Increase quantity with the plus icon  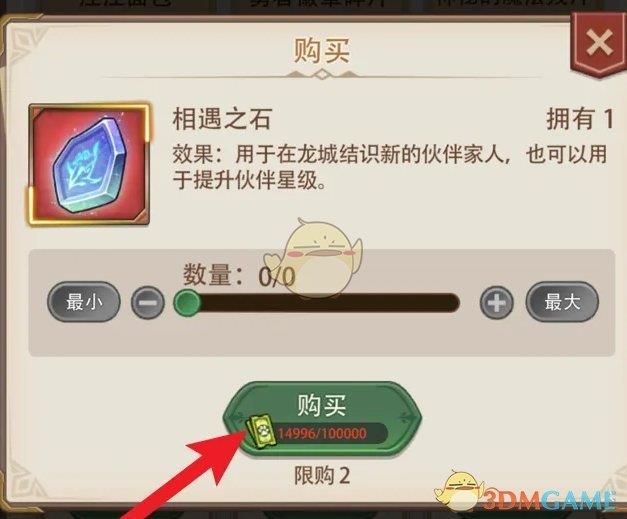[x=496, y=303]
